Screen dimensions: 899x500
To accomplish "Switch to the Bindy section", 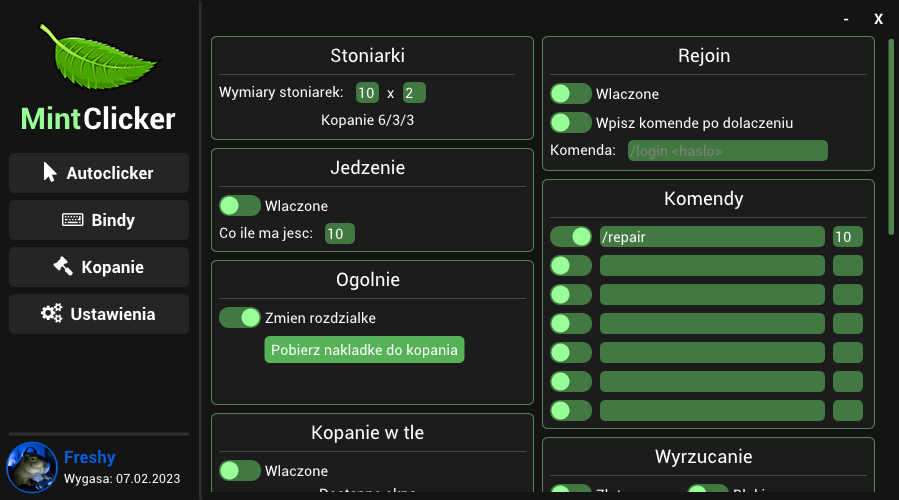I will [x=99, y=220].
